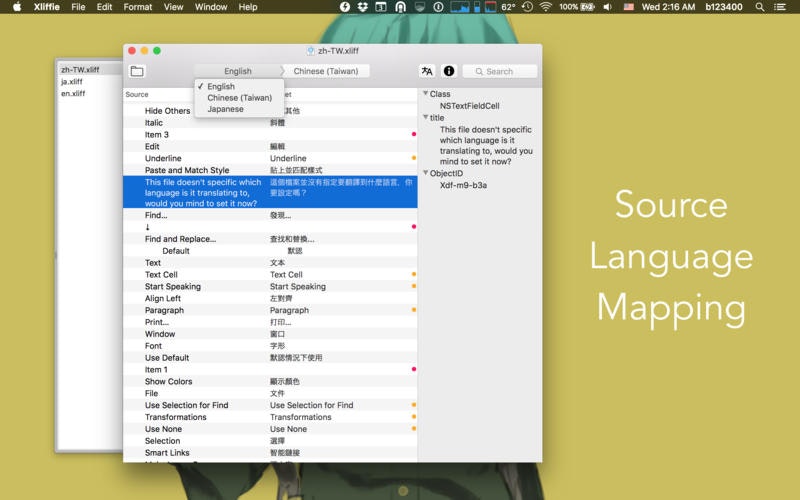This screenshot has width=800, height=500.
Task: Open Spotlight search magnifier icon
Action: (760, 7)
